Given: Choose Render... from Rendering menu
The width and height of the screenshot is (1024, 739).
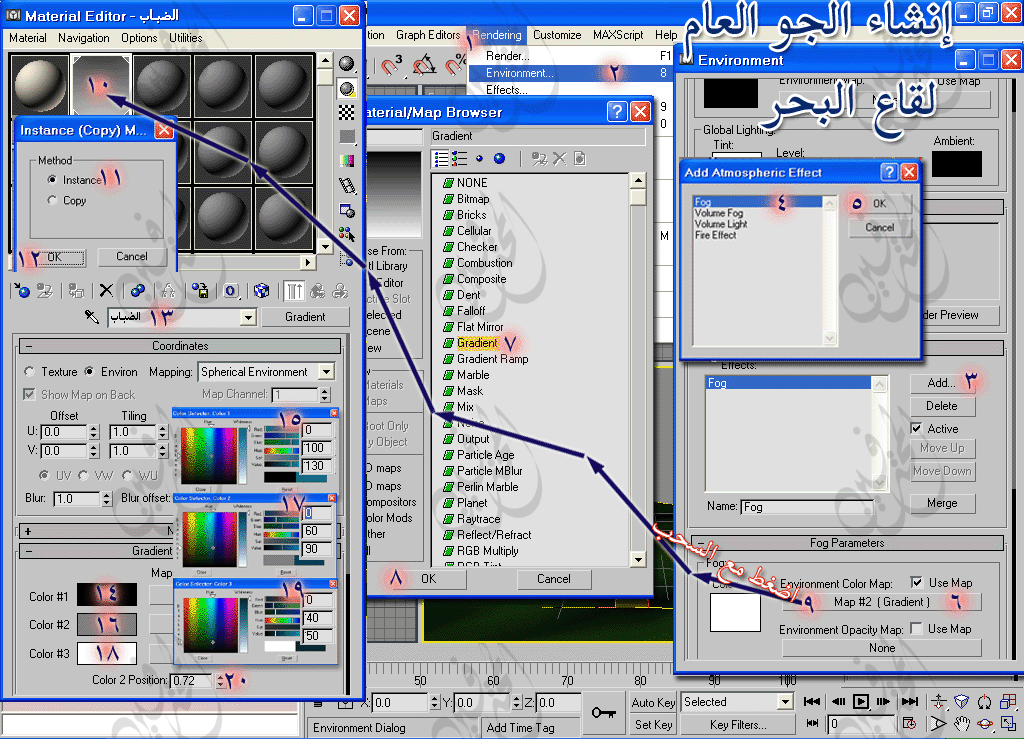Looking at the screenshot, I should click(x=571, y=56).
